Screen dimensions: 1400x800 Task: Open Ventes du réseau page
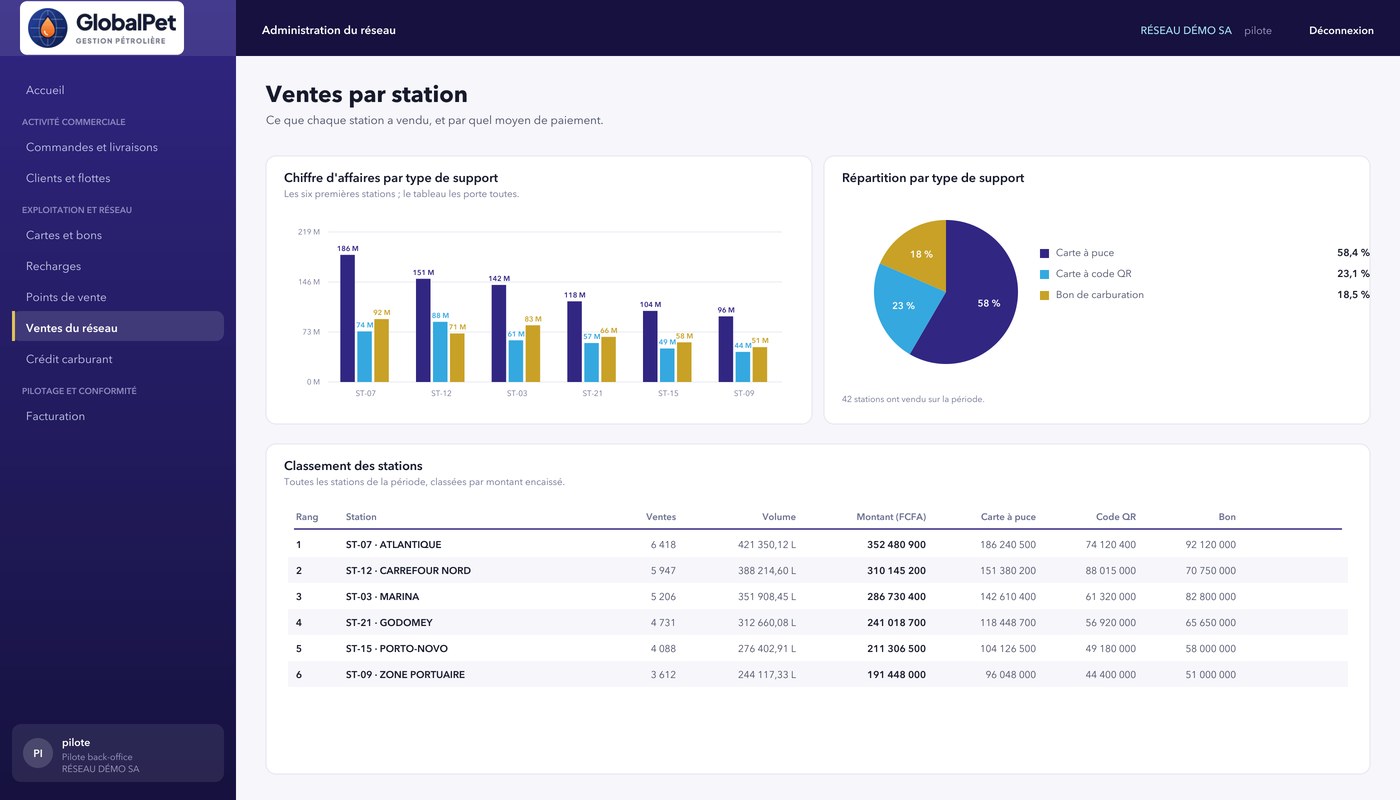(x=118, y=328)
